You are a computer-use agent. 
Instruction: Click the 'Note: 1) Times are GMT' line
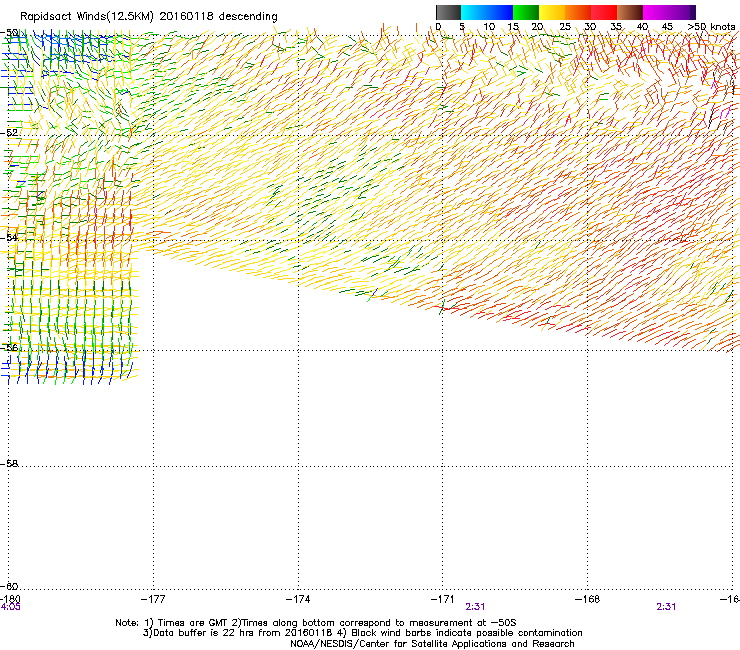click(316, 623)
